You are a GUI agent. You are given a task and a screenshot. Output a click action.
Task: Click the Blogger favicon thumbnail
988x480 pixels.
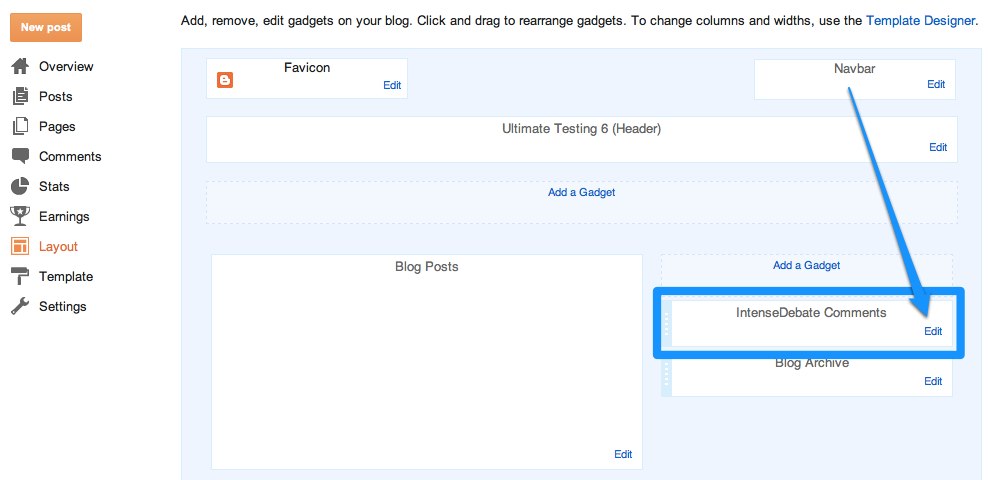[x=225, y=80]
